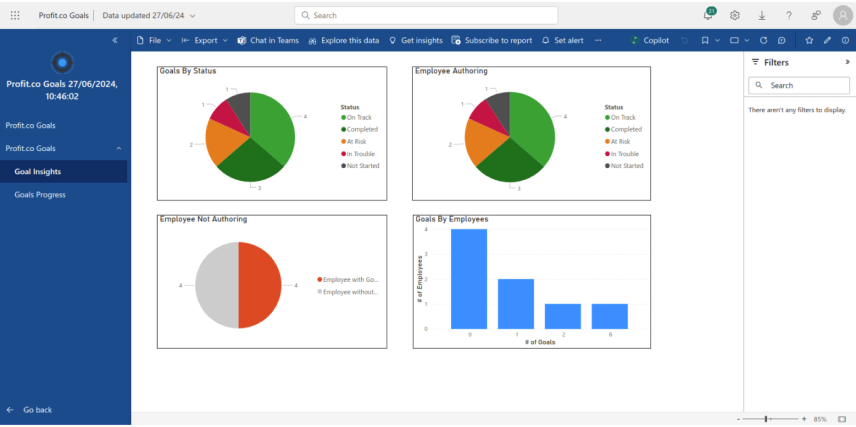Select the first Profit.co Goals nav item
The height and width of the screenshot is (427, 856).
[x=31, y=125]
